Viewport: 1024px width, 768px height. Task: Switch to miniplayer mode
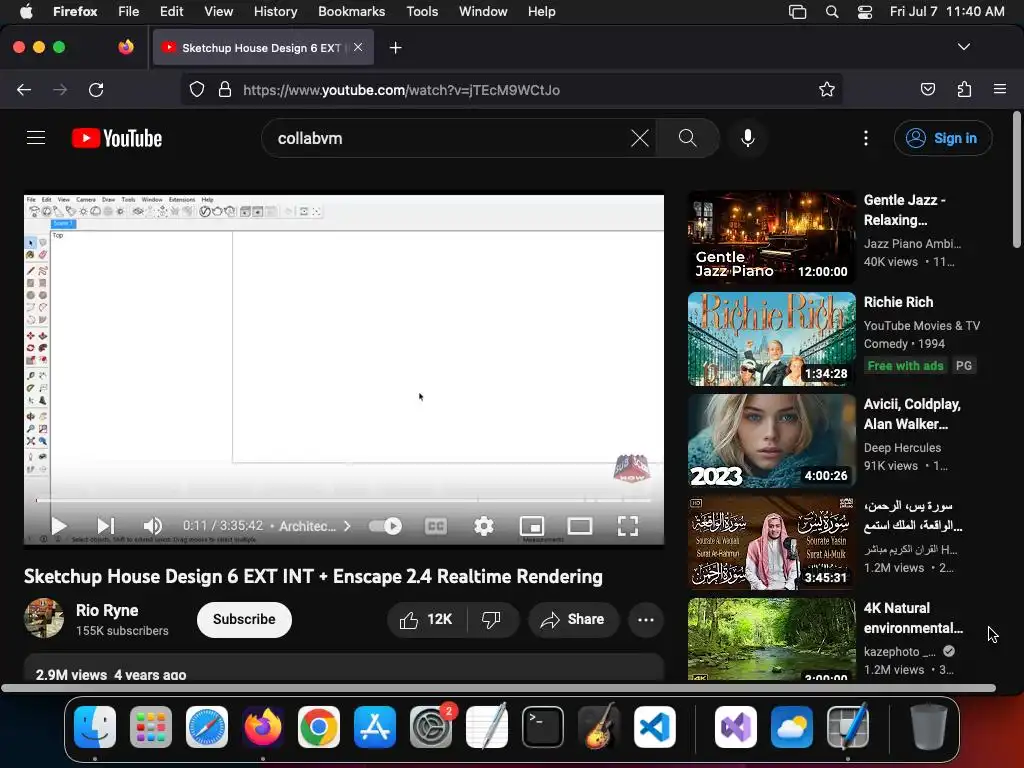click(x=532, y=526)
